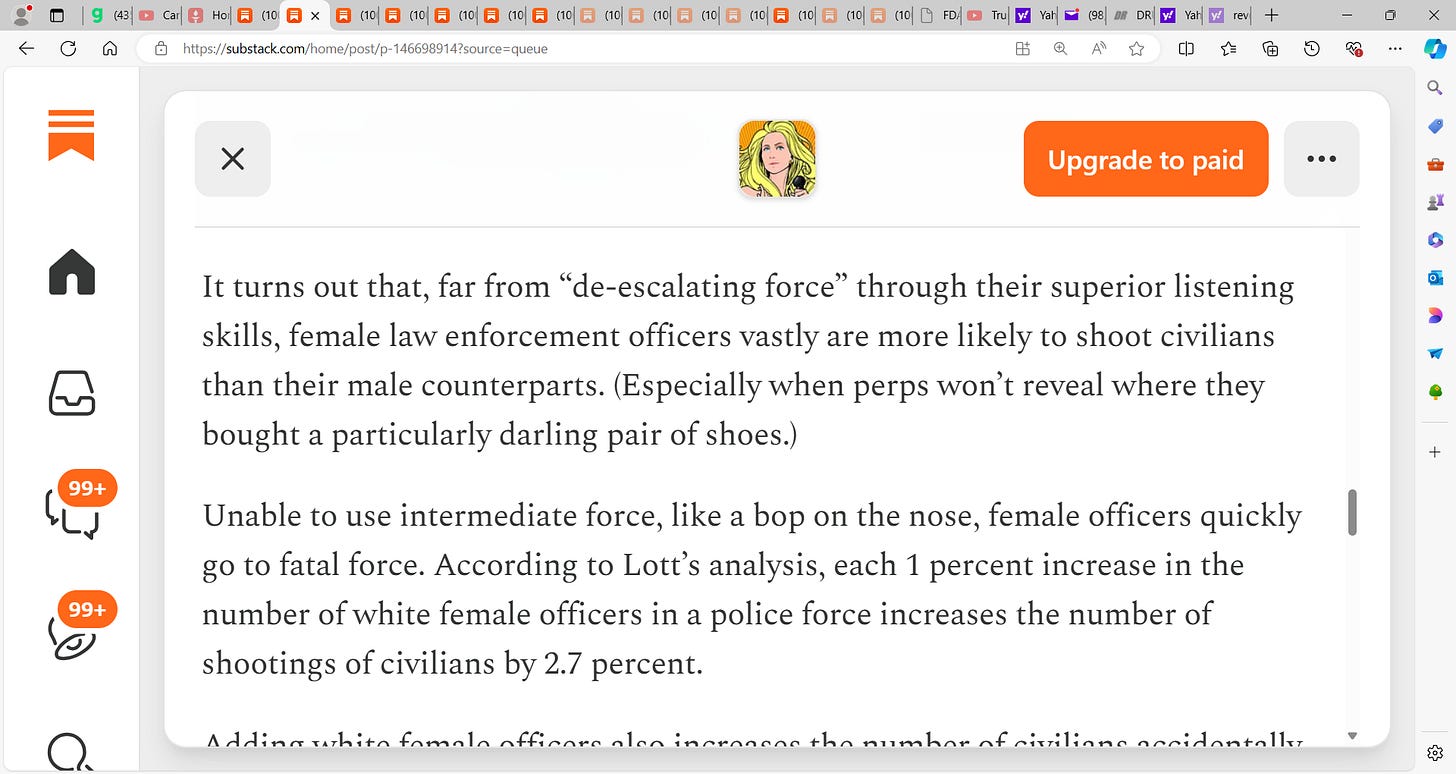Open Edge sidebar Search icon
Viewport: 1456px width, 774px height.
(x=1435, y=89)
